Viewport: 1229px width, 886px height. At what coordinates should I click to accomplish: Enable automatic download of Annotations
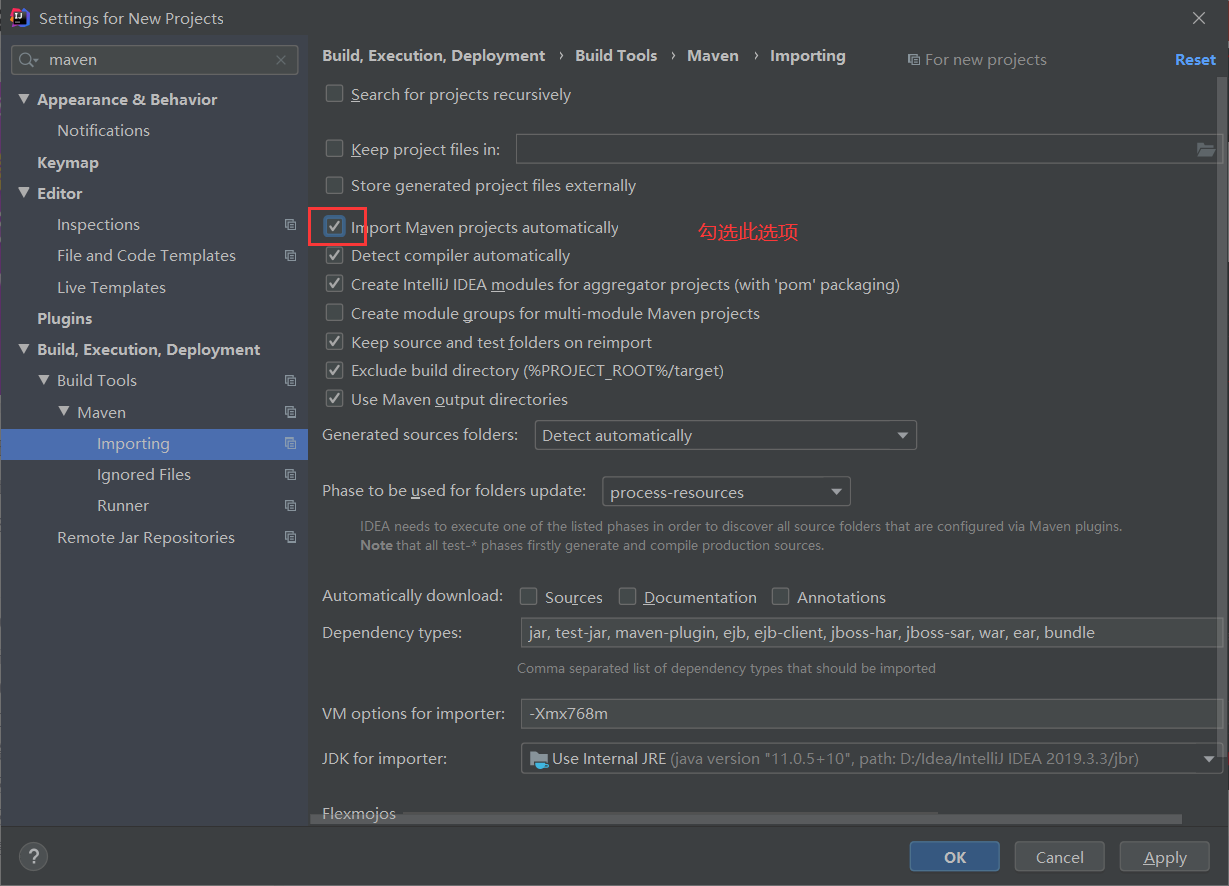781,597
